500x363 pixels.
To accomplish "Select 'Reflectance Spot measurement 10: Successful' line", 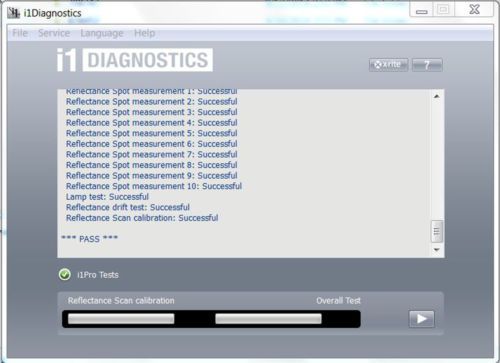I will coord(154,186).
